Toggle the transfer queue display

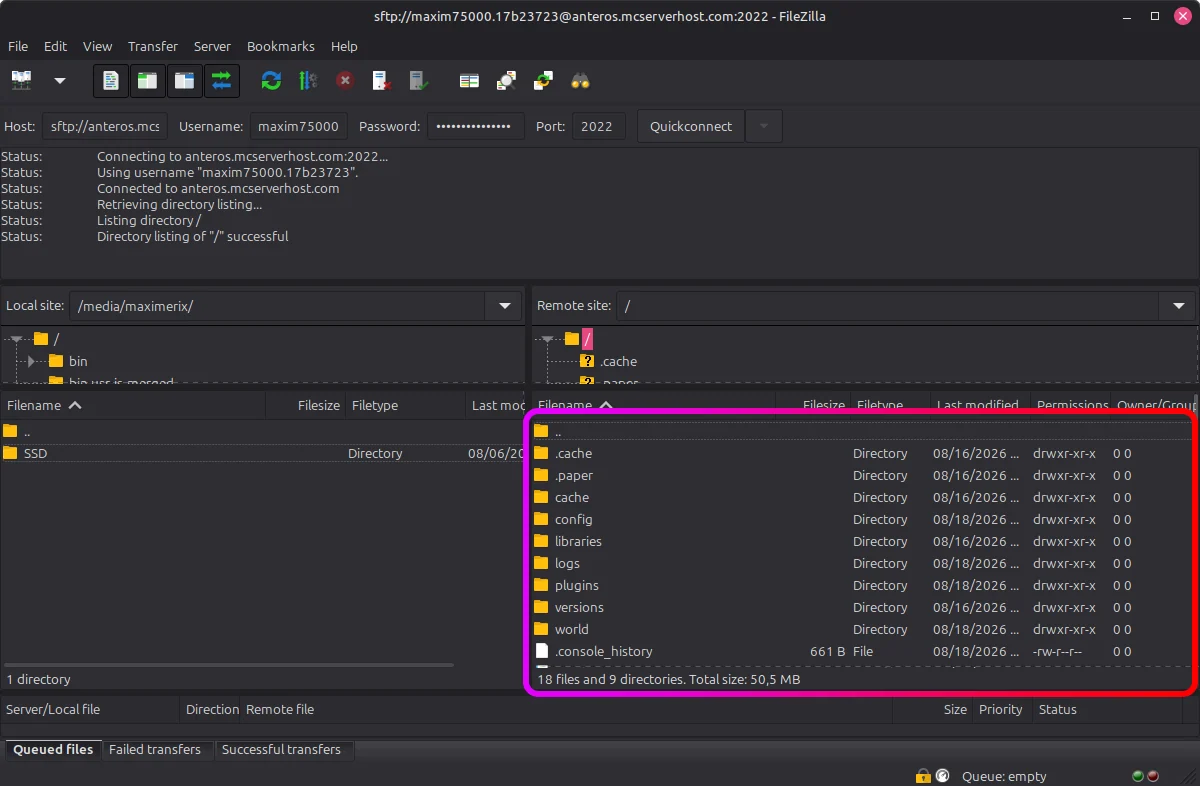(x=221, y=81)
